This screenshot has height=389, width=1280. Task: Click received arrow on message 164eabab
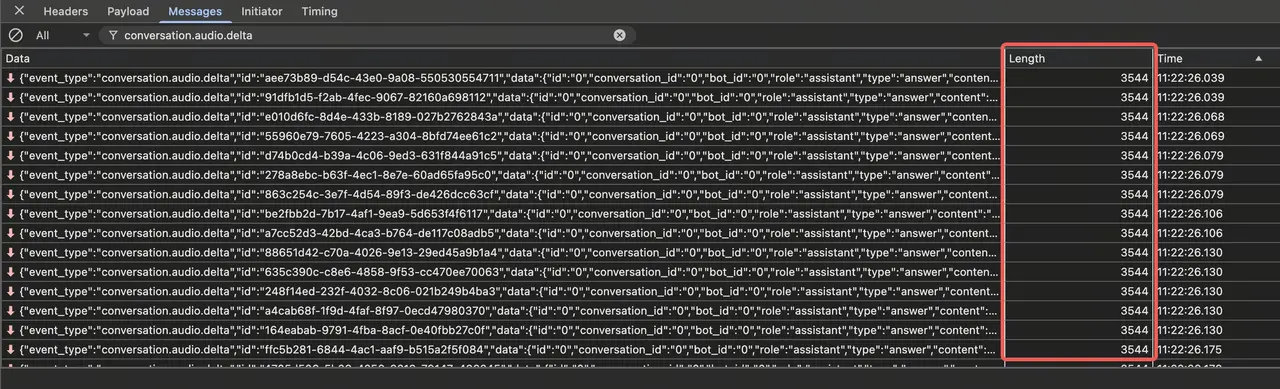pos(10,330)
